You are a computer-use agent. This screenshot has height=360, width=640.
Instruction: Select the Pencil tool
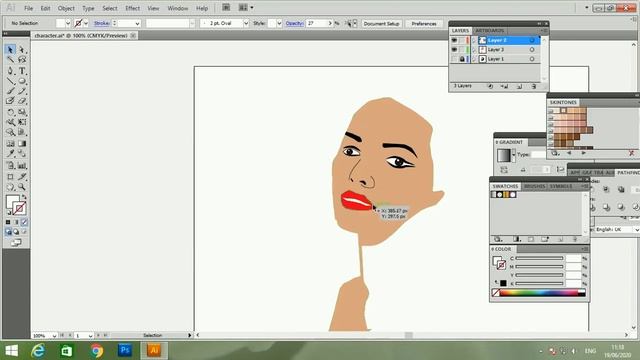(22, 91)
